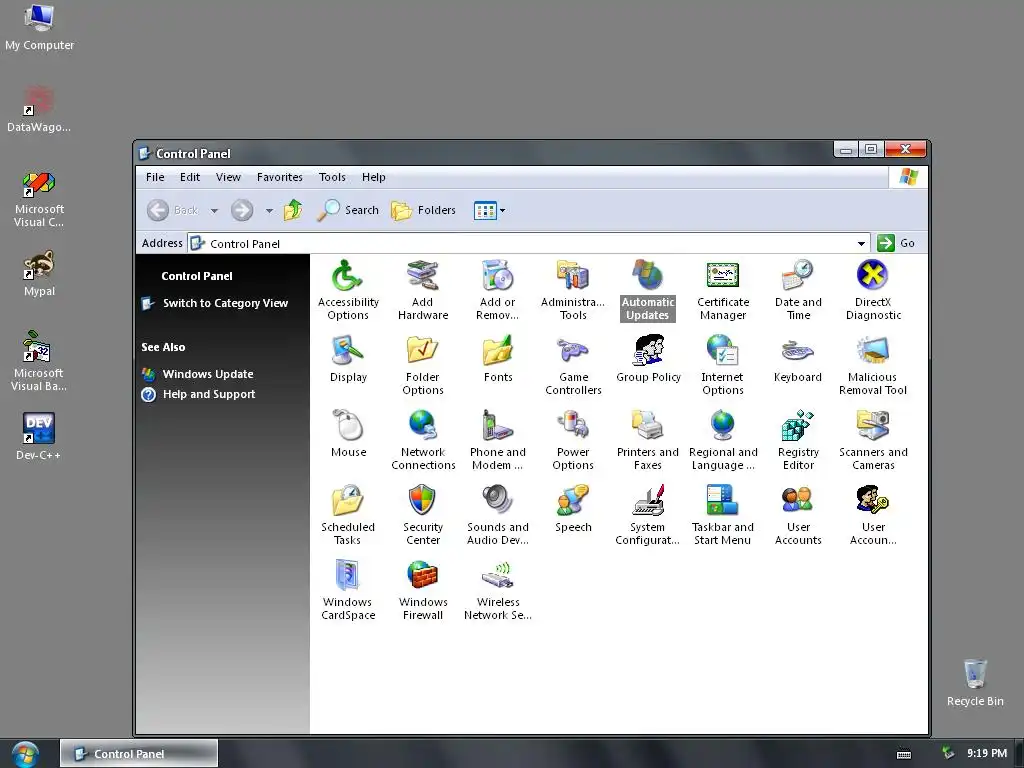Open the Fonts folder icon
This screenshot has width=1024, height=768.
point(498,359)
